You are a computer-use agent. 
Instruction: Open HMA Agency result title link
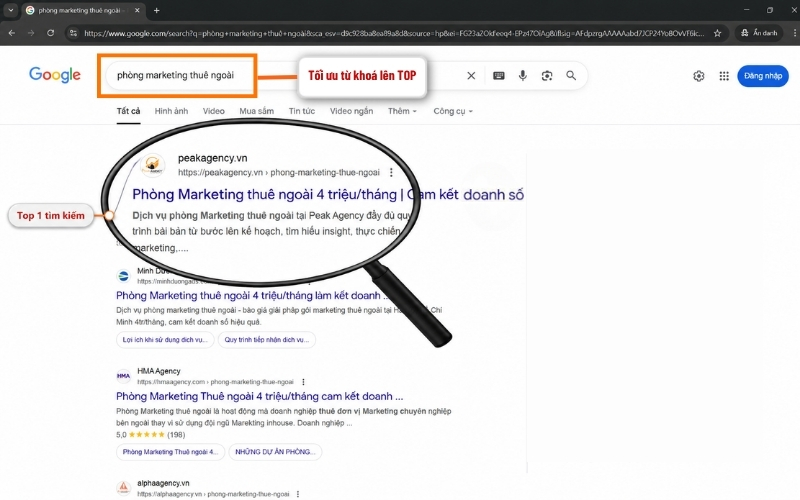[x=259, y=396]
